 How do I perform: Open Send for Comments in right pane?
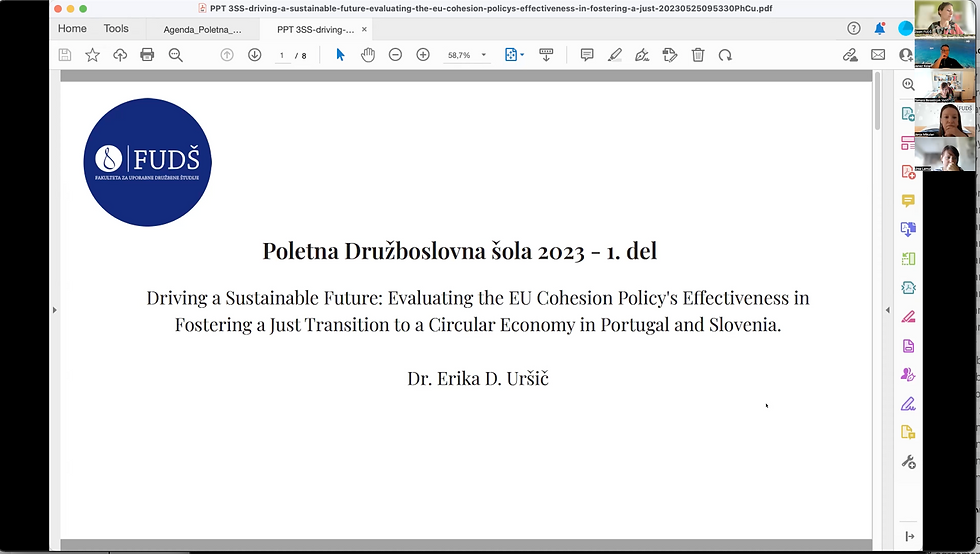point(908,433)
